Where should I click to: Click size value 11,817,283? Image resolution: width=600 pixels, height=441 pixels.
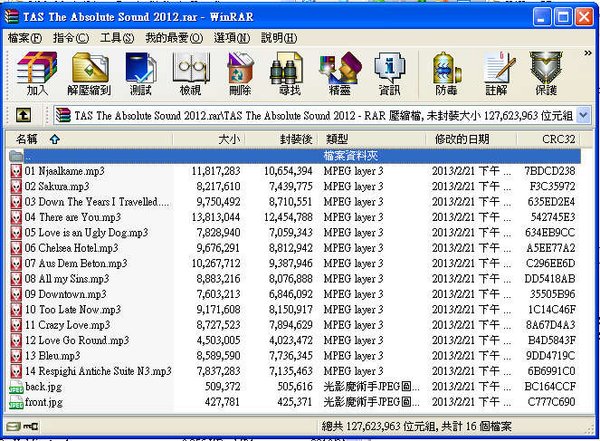pyautogui.click(x=216, y=171)
